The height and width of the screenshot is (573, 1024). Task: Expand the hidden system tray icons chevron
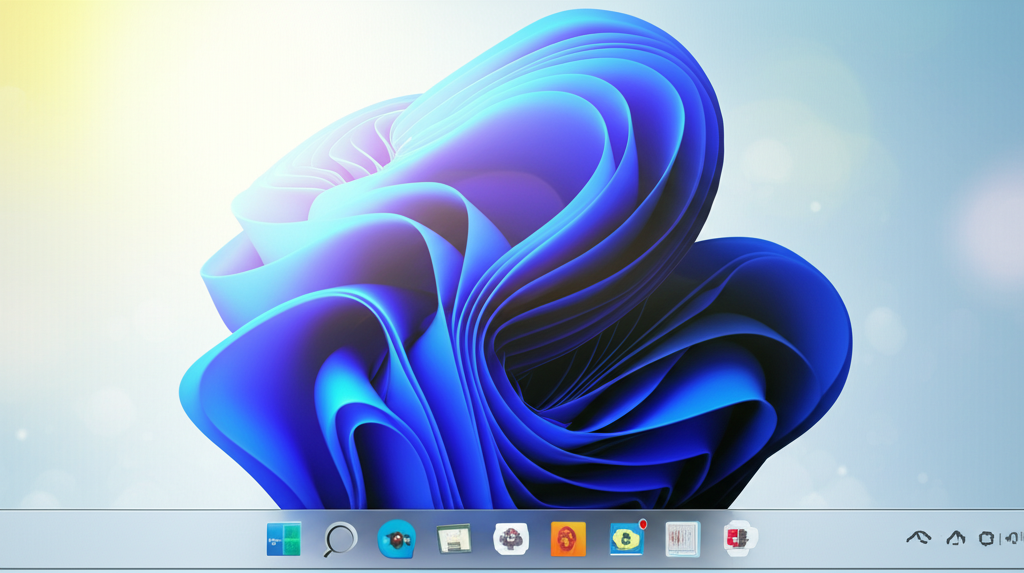918,539
